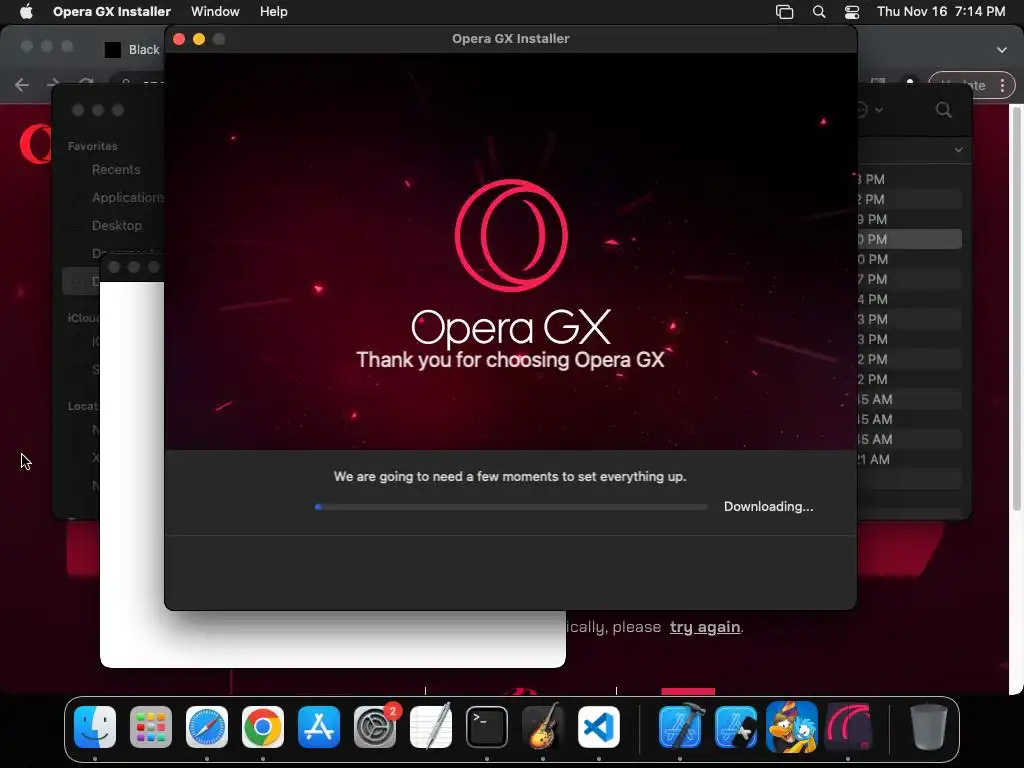Screen dimensions: 1024x768
Task: Click the date and time in menu bar
Action: pyautogui.click(x=941, y=12)
